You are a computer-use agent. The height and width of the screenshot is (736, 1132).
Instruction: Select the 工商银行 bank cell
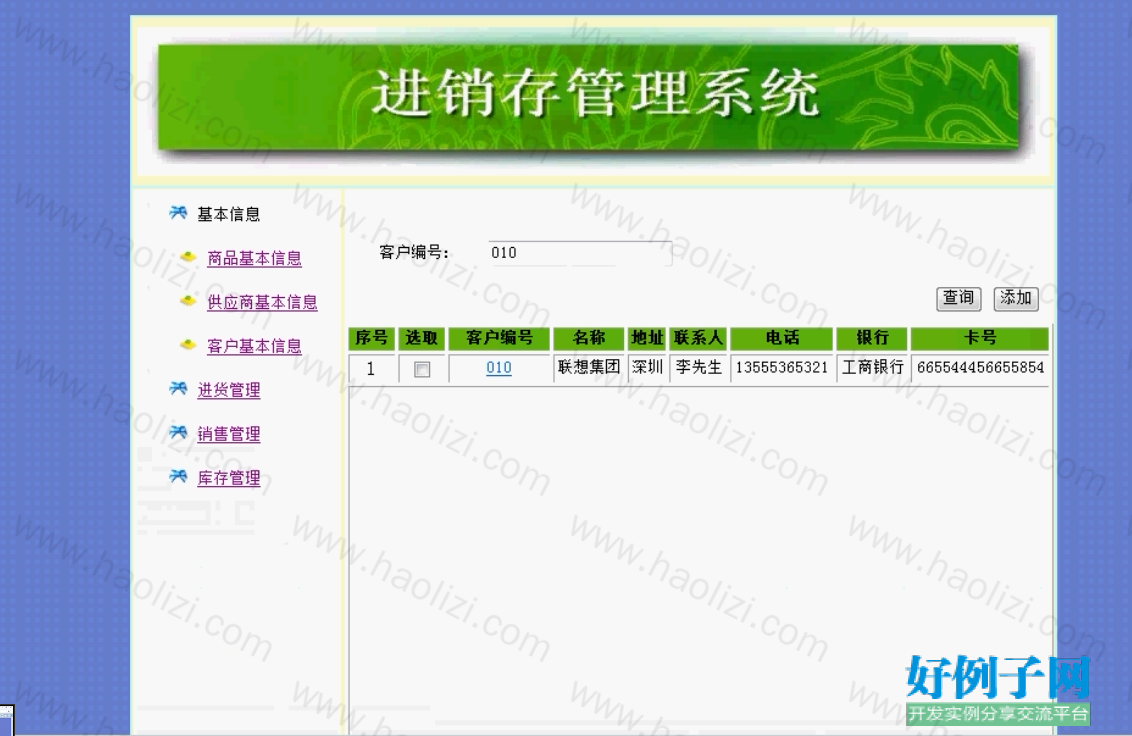(x=872, y=368)
